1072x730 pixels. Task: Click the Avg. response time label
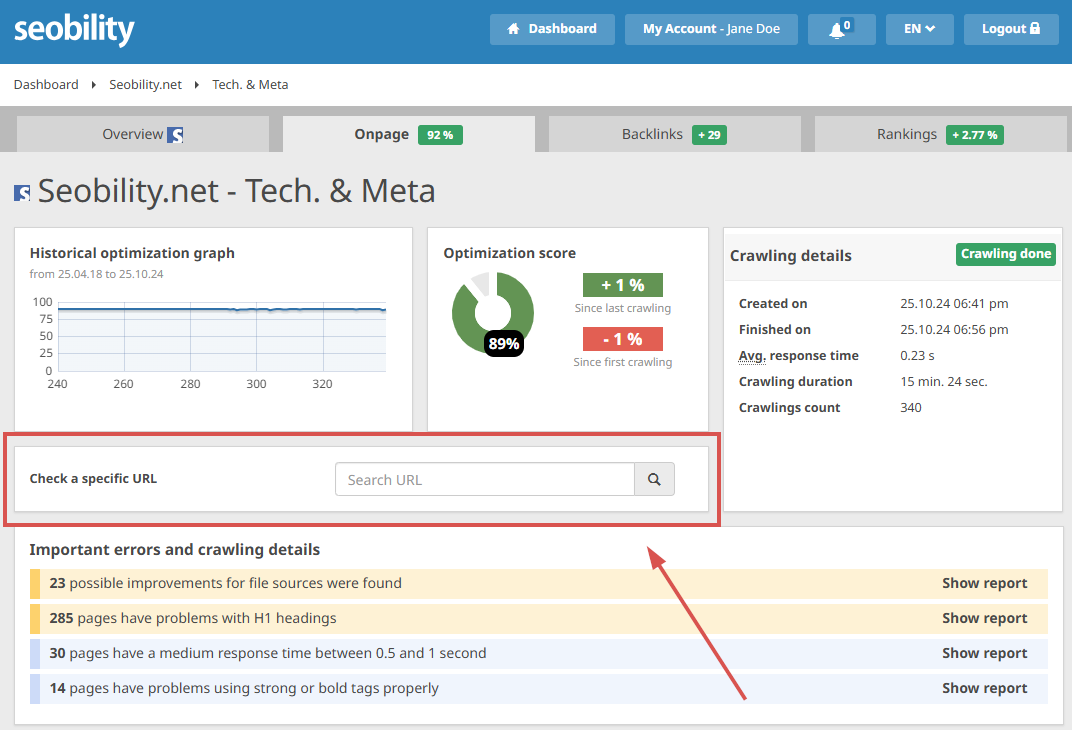(x=799, y=355)
